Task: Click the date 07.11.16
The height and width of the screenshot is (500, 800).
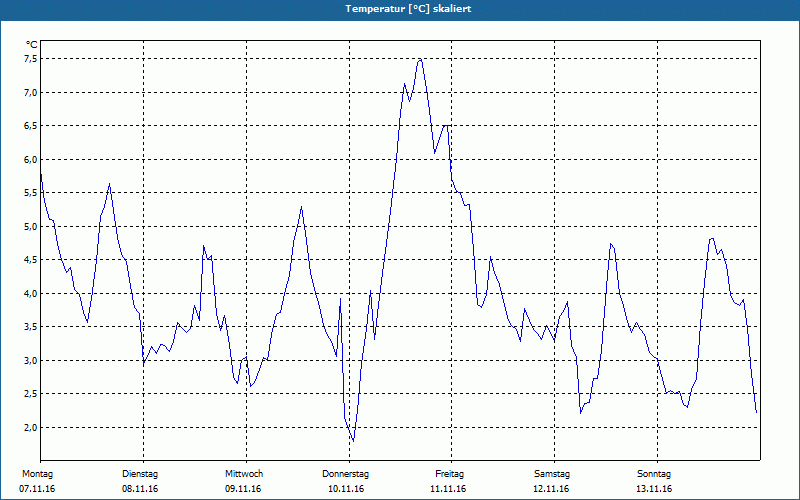Action: click(37, 489)
